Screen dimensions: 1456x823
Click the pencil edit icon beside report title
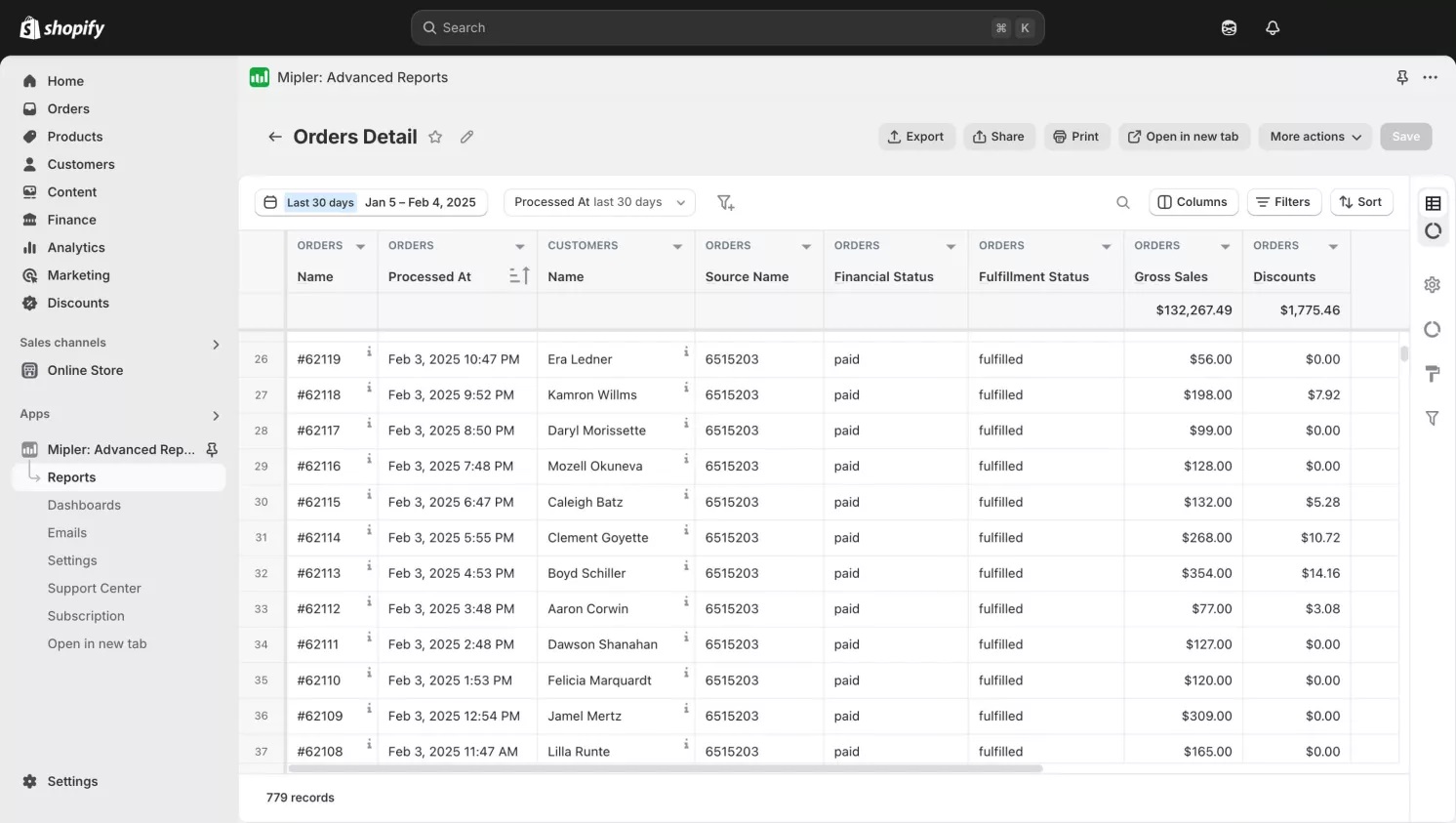click(x=467, y=137)
